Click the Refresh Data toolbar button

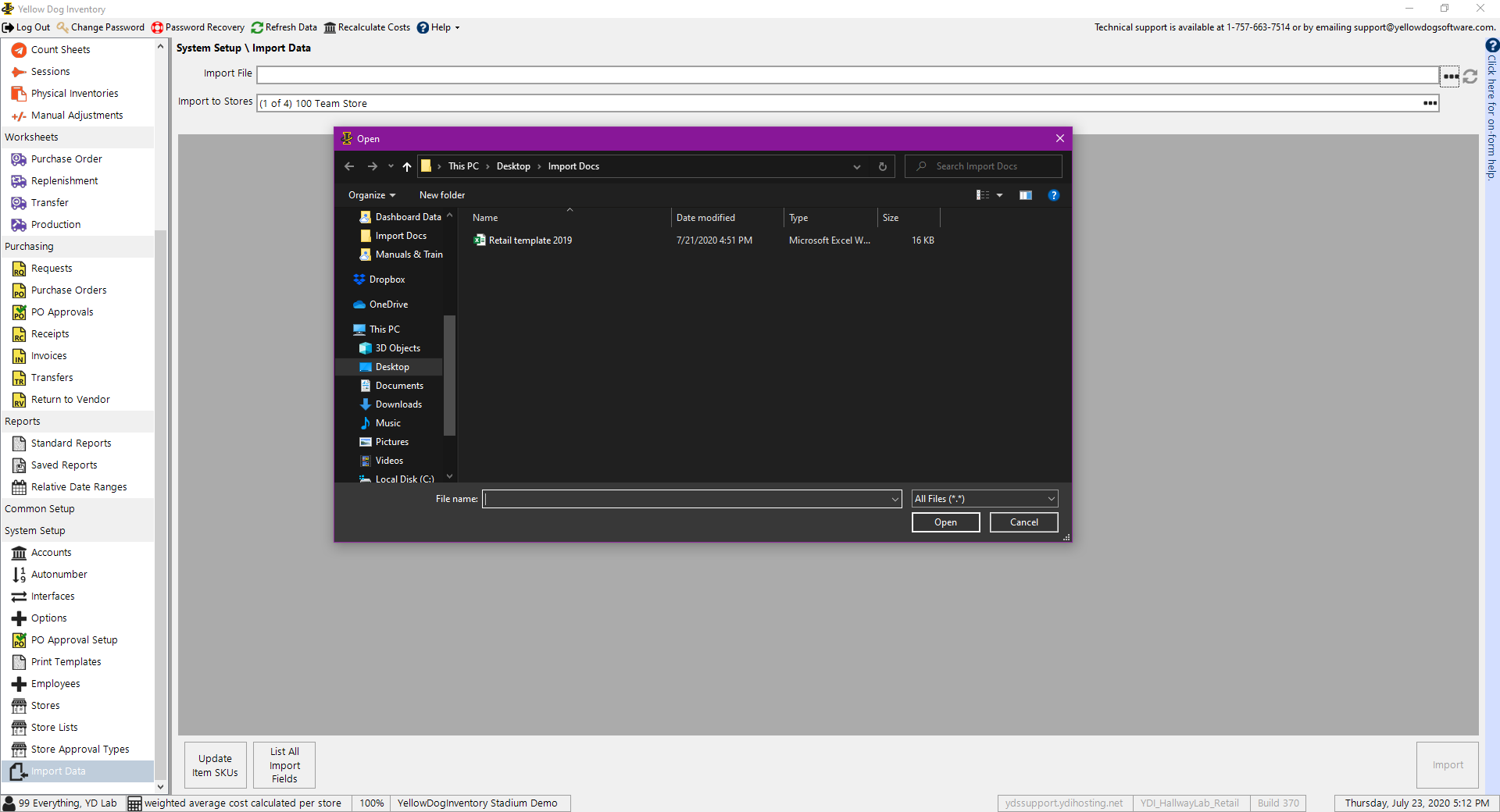click(x=284, y=27)
